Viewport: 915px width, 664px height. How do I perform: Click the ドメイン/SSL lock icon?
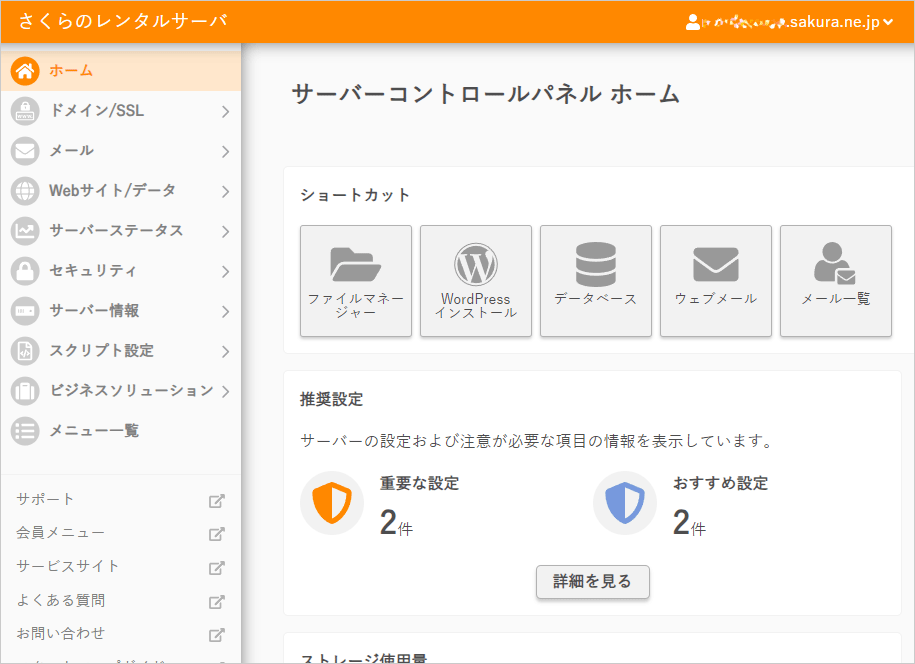pos(25,111)
